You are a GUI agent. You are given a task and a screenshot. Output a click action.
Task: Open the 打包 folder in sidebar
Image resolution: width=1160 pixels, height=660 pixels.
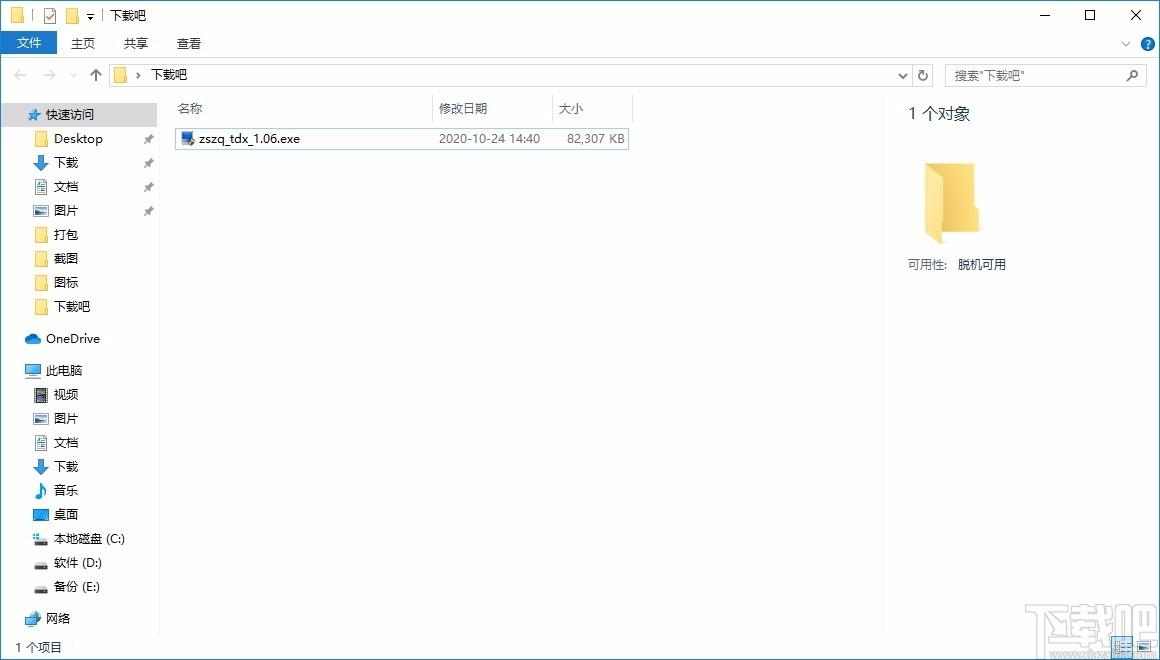click(66, 235)
